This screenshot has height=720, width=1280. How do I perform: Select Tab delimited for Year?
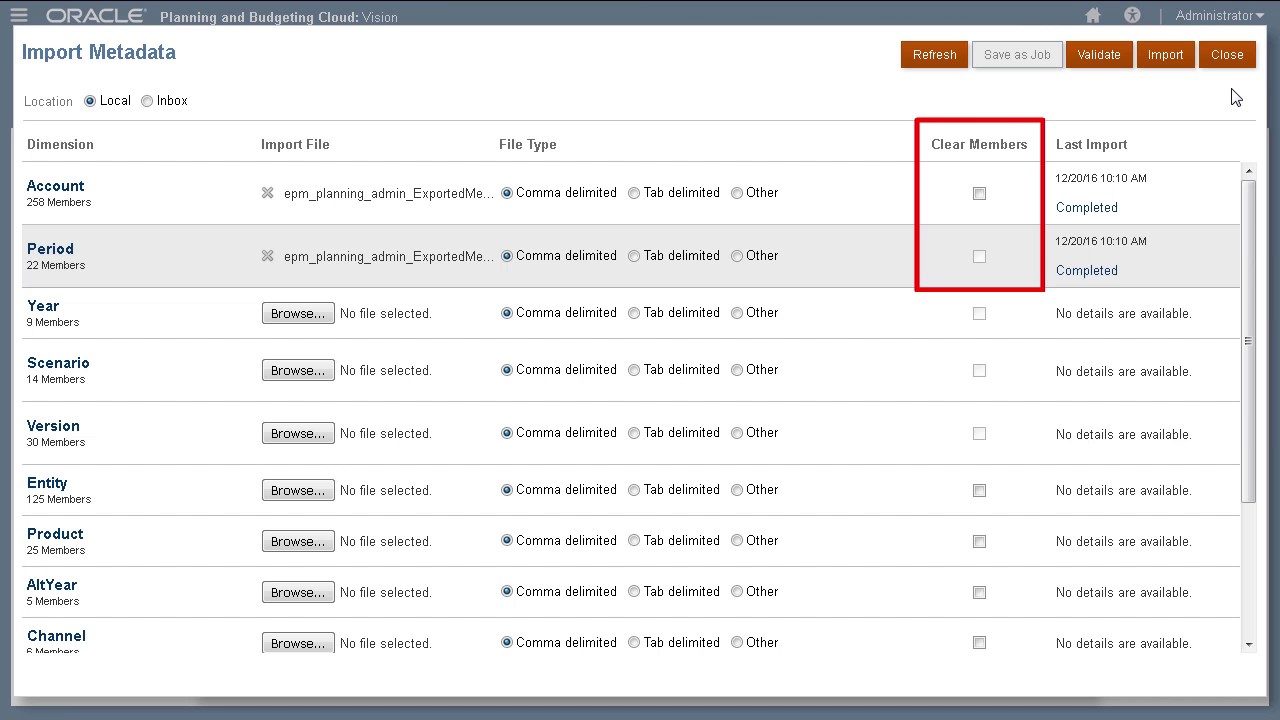click(x=634, y=313)
